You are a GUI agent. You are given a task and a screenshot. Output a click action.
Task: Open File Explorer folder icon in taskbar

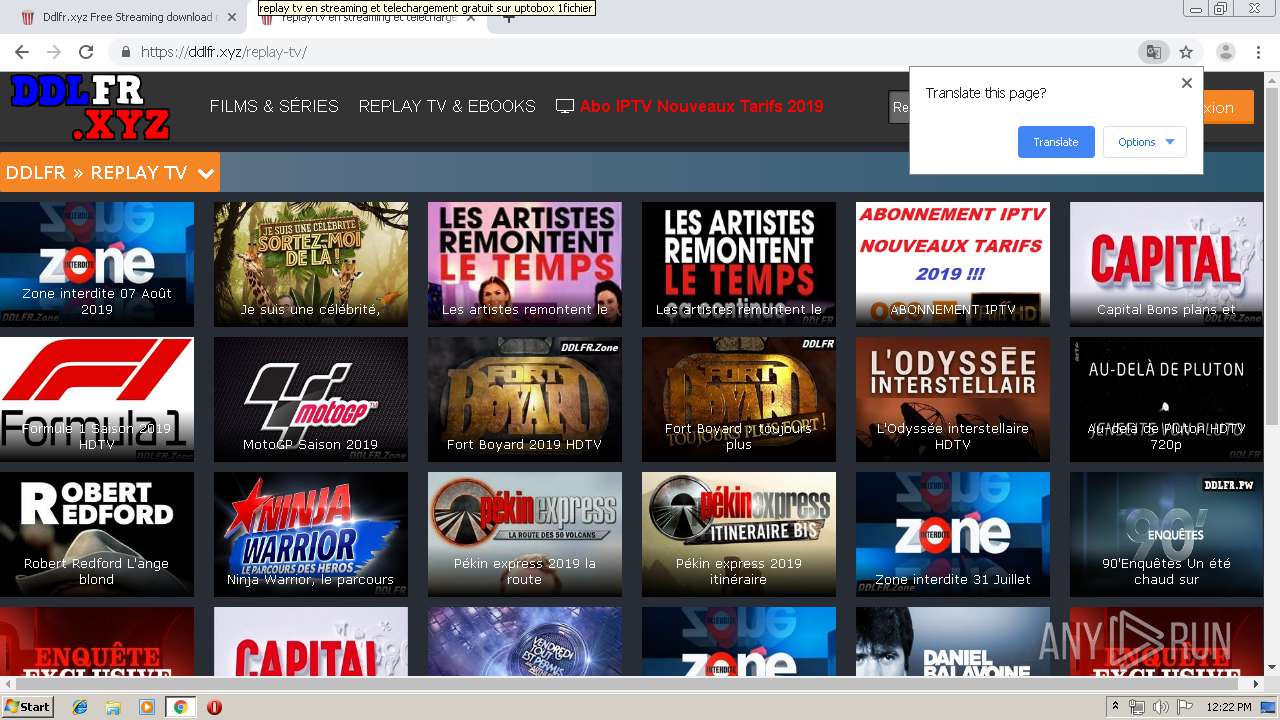click(x=113, y=707)
